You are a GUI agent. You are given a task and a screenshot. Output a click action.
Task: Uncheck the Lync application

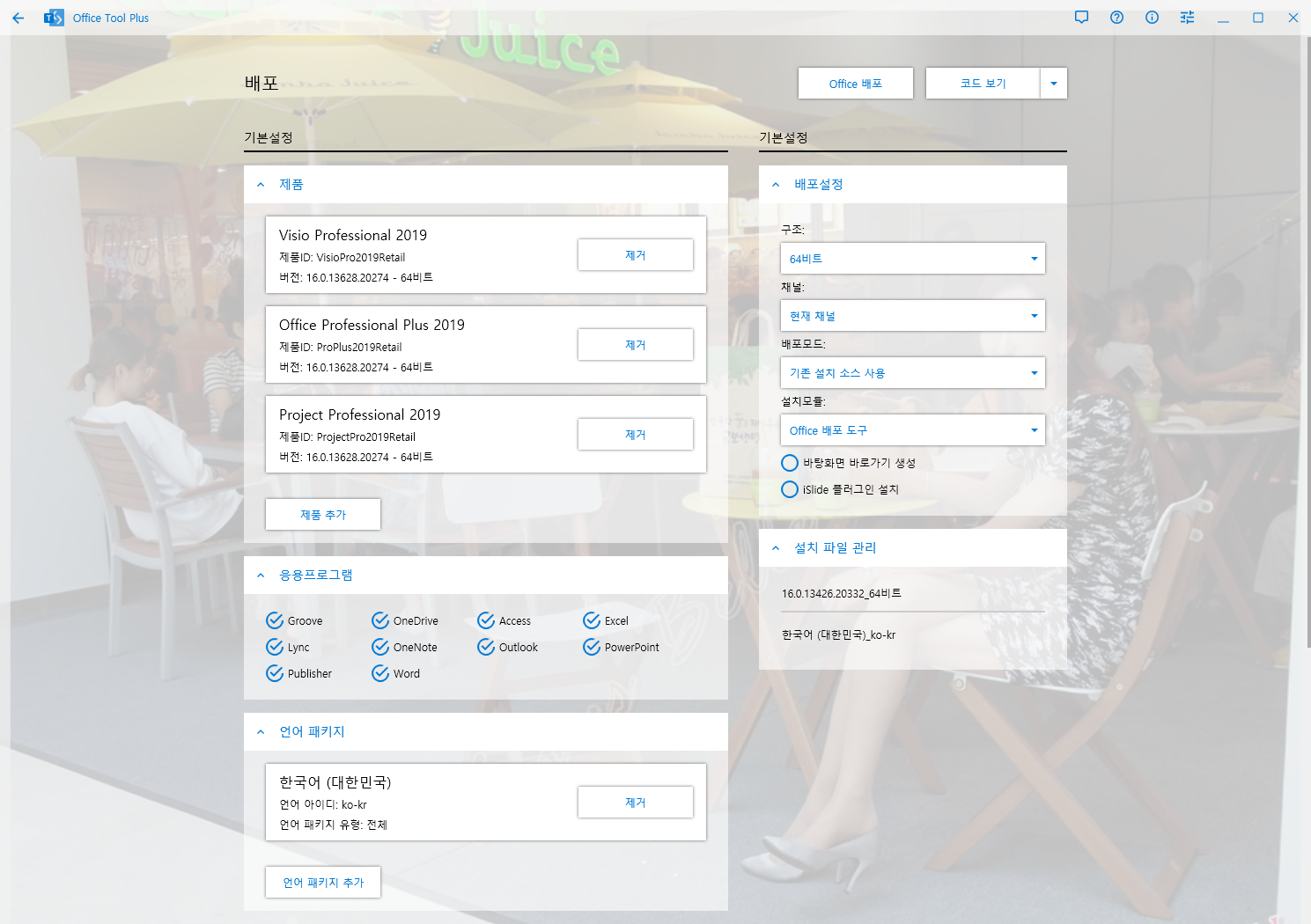[275, 647]
